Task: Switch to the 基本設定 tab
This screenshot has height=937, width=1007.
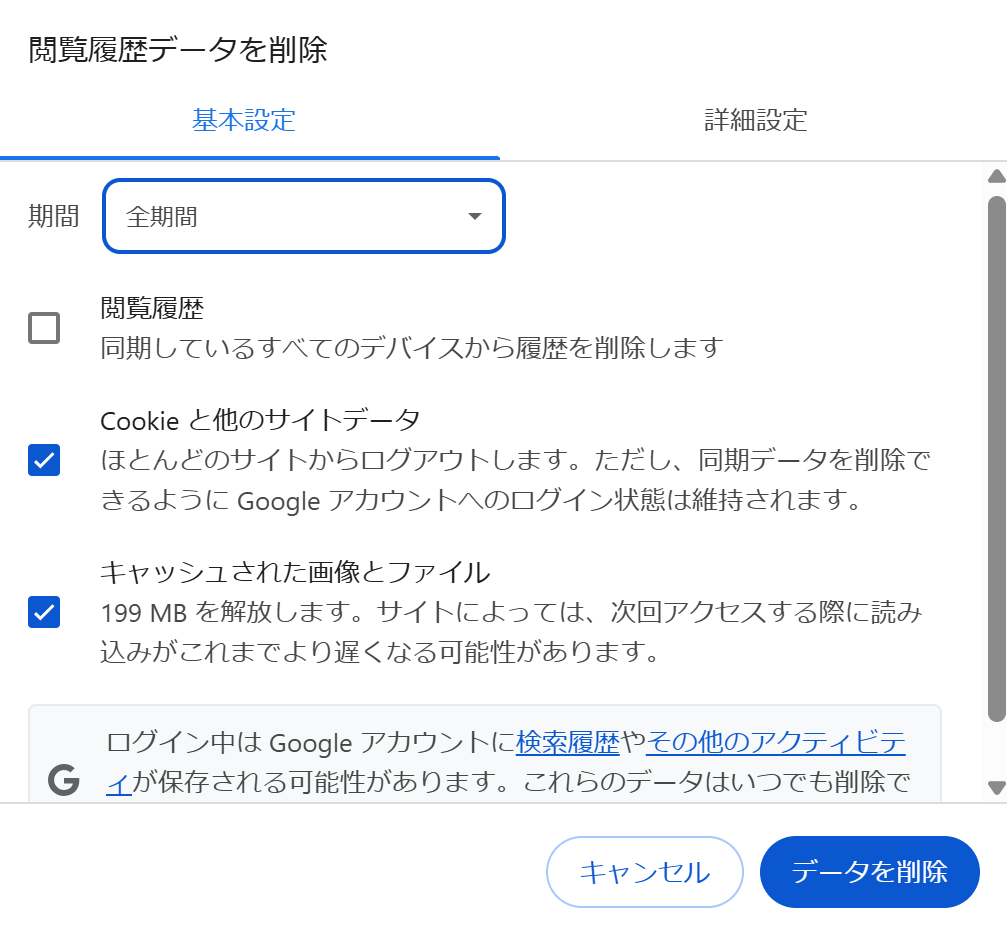Action: point(244,121)
